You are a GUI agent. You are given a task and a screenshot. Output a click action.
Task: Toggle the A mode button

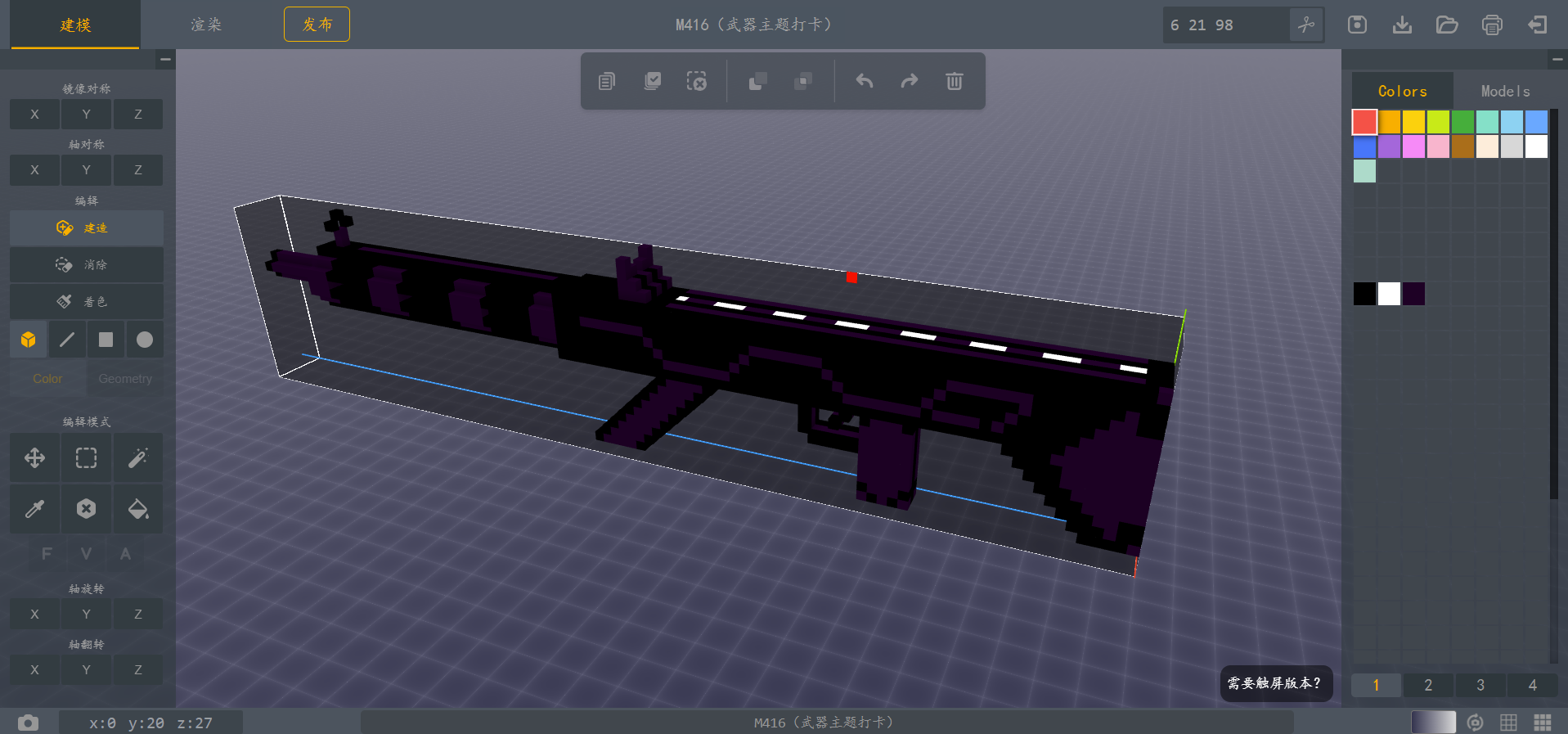(125, 554)
